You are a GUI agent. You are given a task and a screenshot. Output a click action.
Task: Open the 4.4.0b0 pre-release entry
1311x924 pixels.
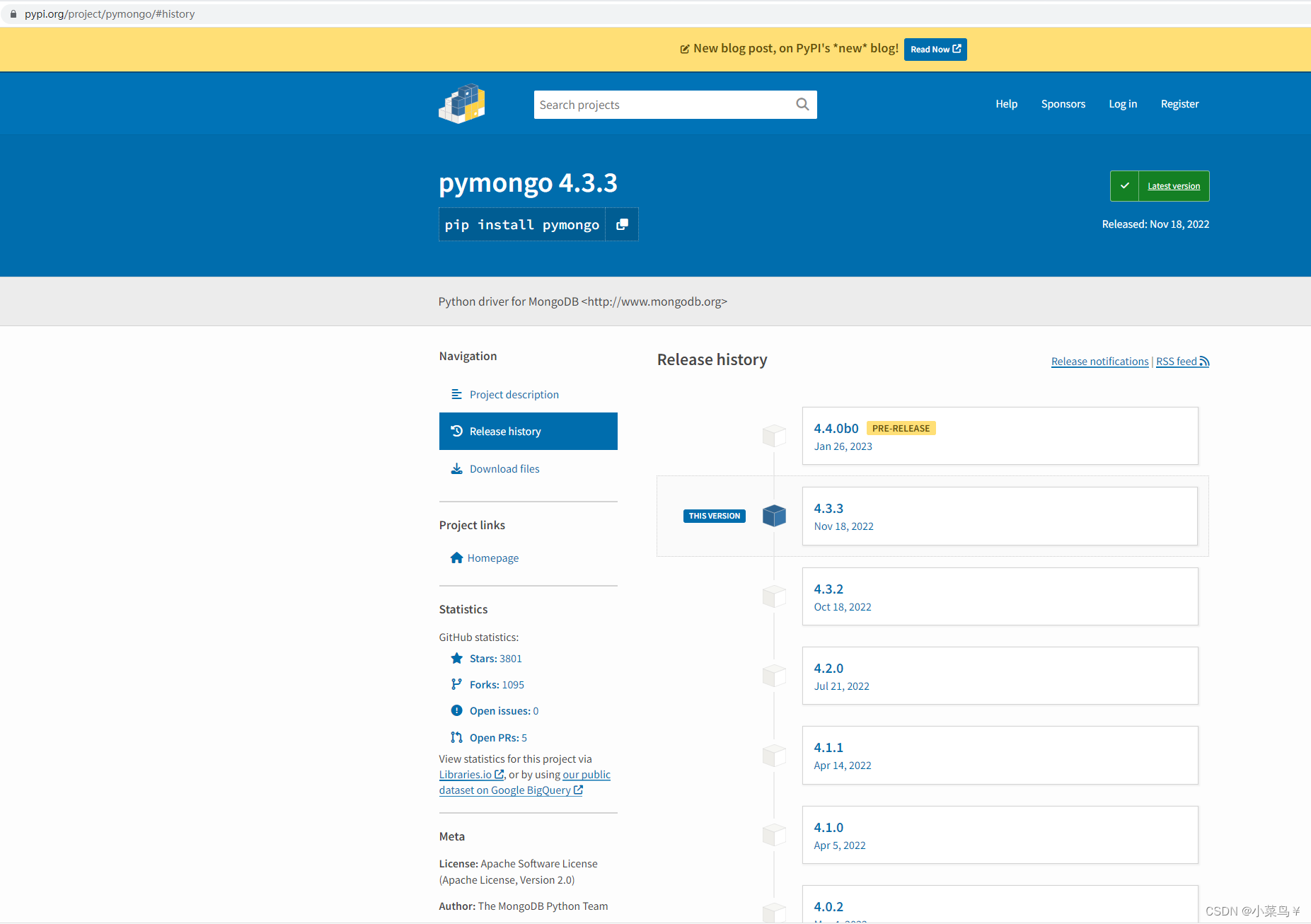coord(836,428)
